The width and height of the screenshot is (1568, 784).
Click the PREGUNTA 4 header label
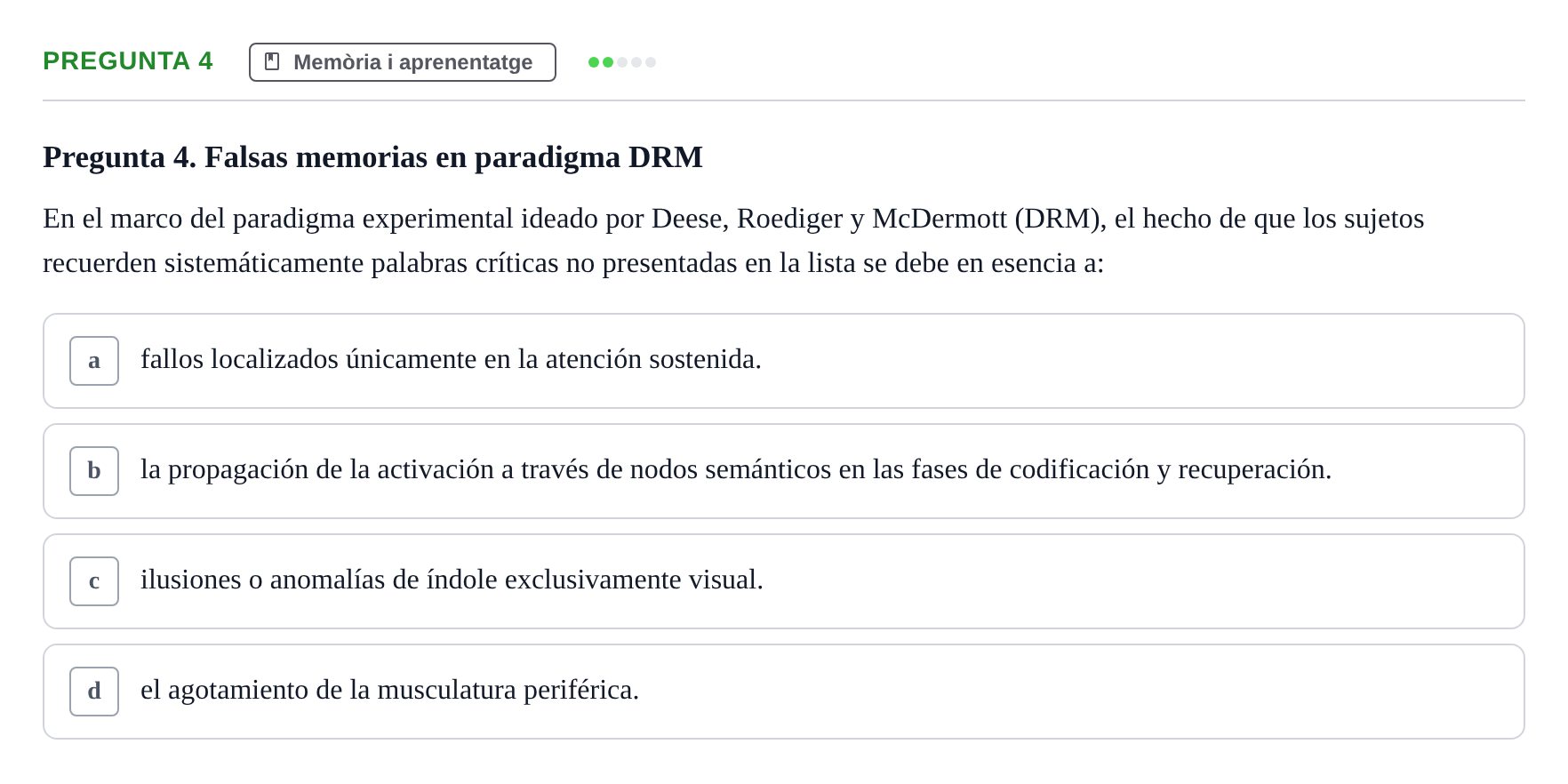(128, 61)
